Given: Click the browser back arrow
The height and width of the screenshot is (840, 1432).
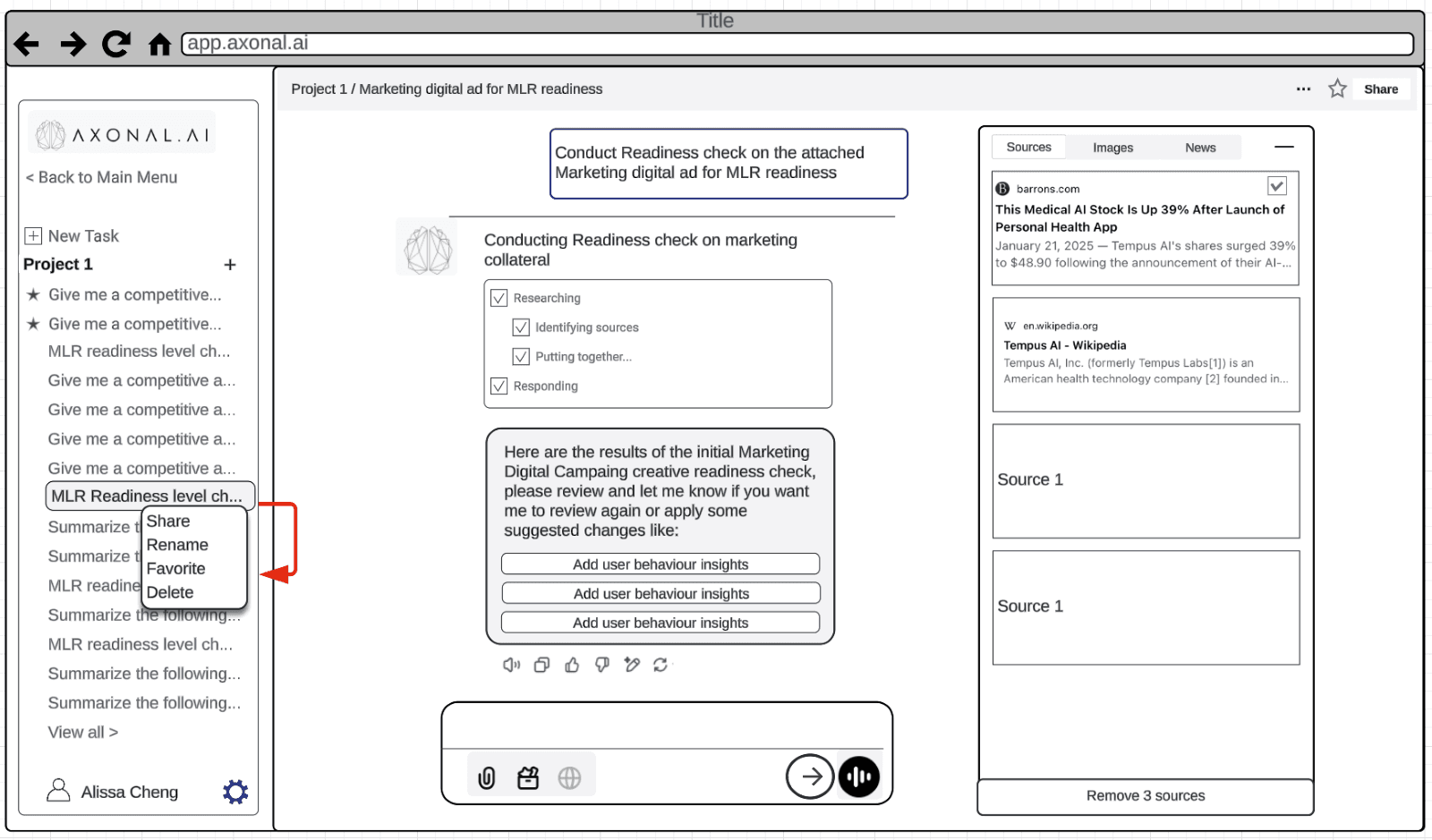Looking at the screenshot, I should [27, 44].
